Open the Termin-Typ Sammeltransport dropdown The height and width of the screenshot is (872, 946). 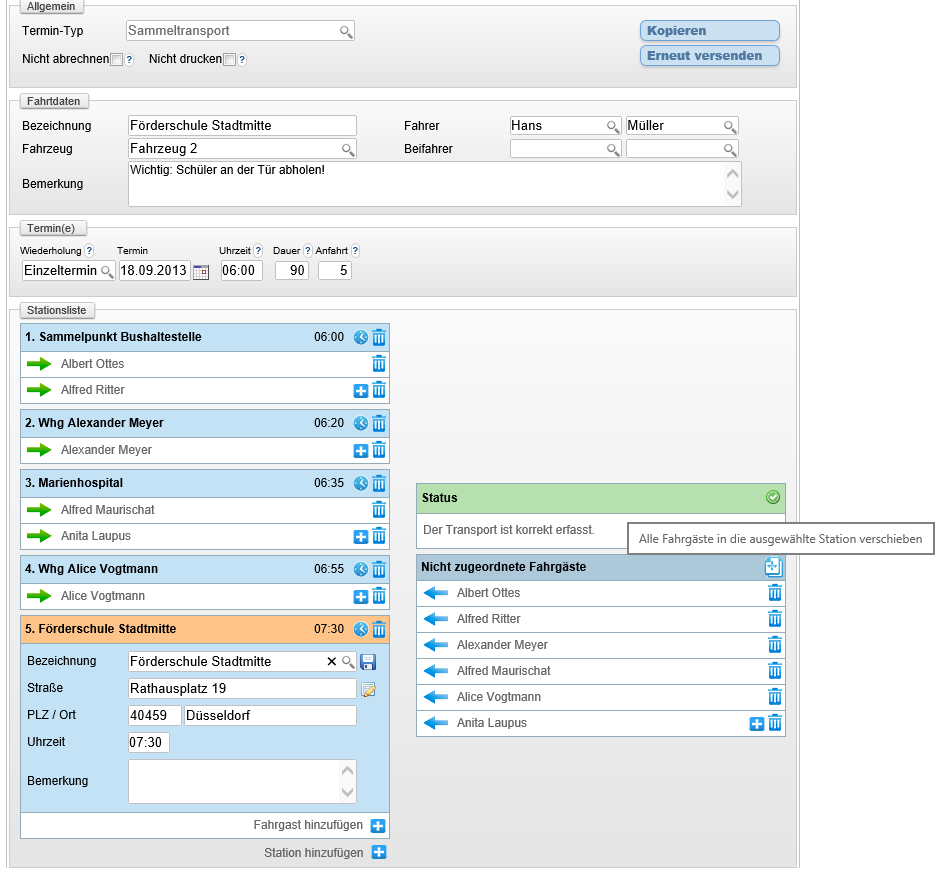(345, 32)
